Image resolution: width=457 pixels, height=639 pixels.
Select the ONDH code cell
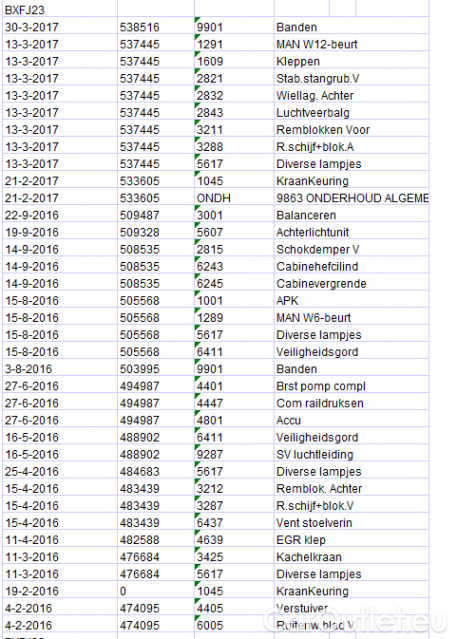tap(234, 198)
